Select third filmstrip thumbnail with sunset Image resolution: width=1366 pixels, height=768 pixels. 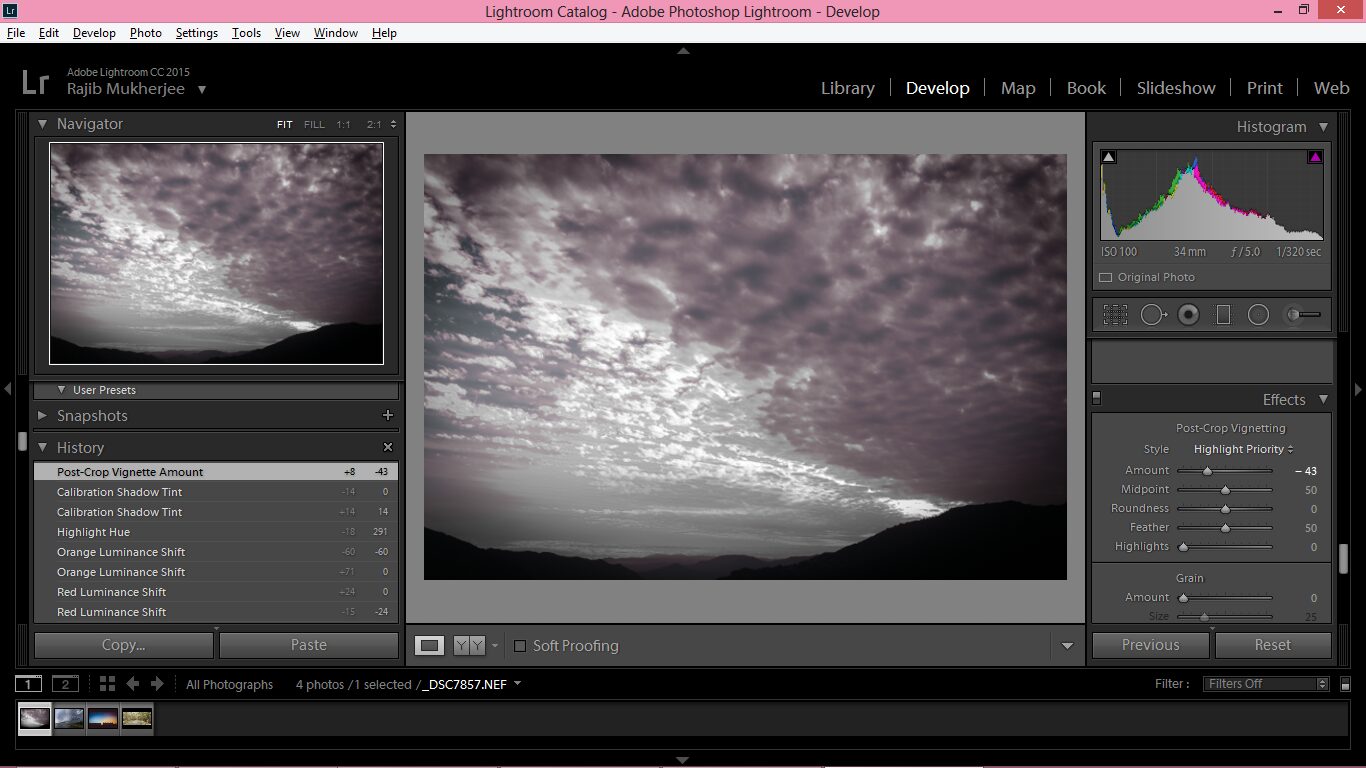(103, 718)
